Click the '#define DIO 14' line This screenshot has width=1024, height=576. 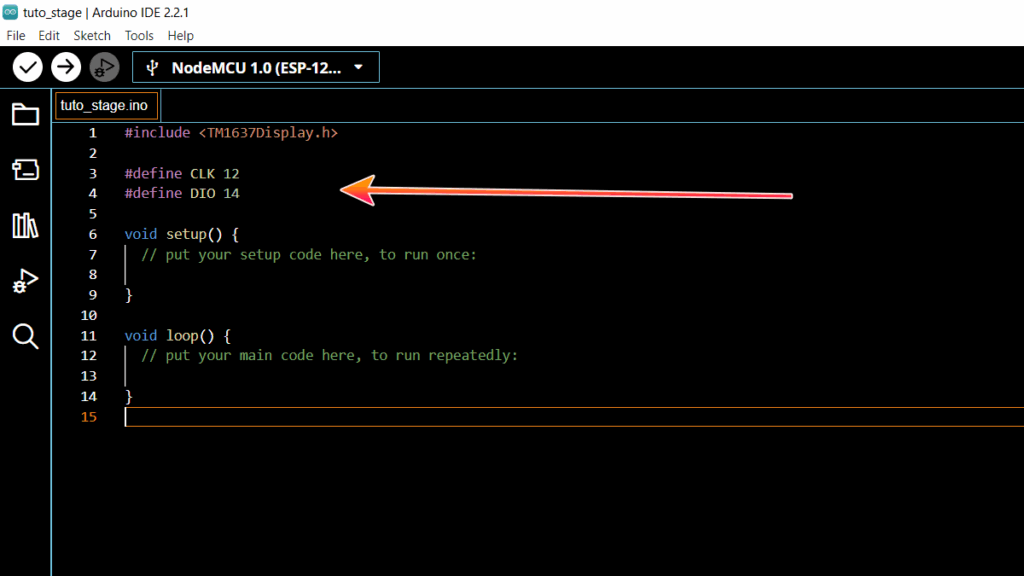click(182, 193)
